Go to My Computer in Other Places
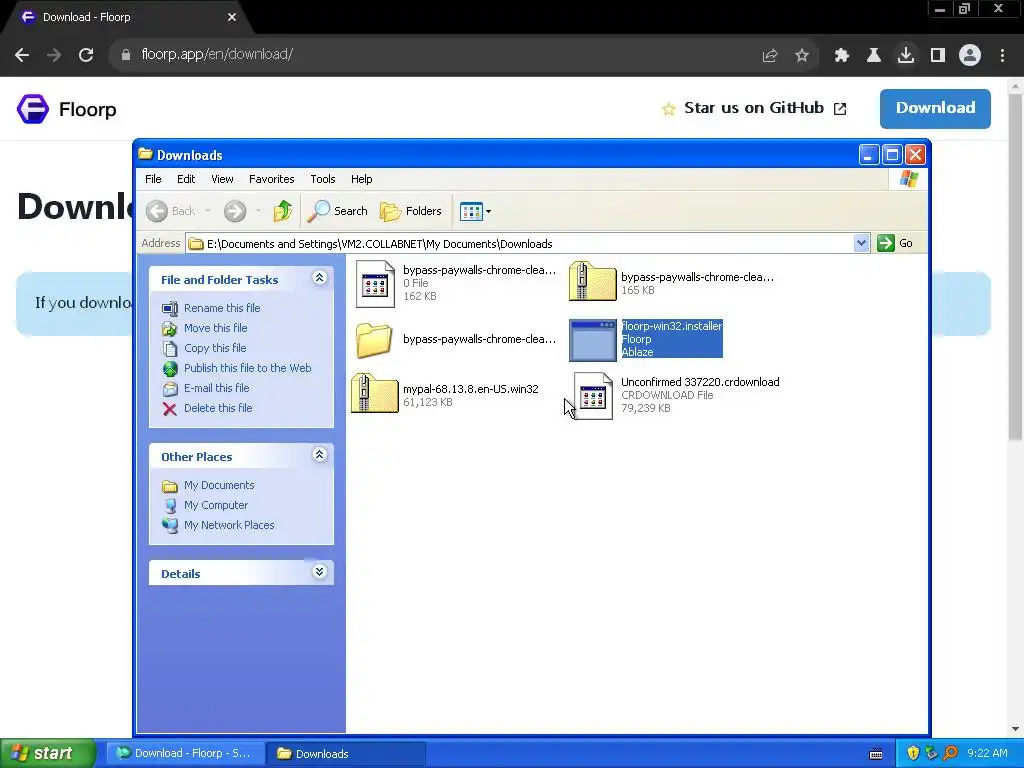 click(x=216, y=505)
